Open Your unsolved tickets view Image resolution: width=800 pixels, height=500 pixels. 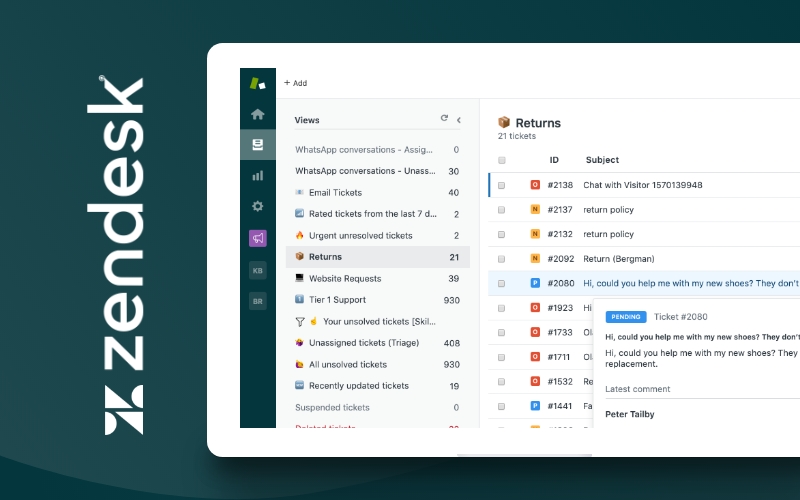click(x=379, y=321)
